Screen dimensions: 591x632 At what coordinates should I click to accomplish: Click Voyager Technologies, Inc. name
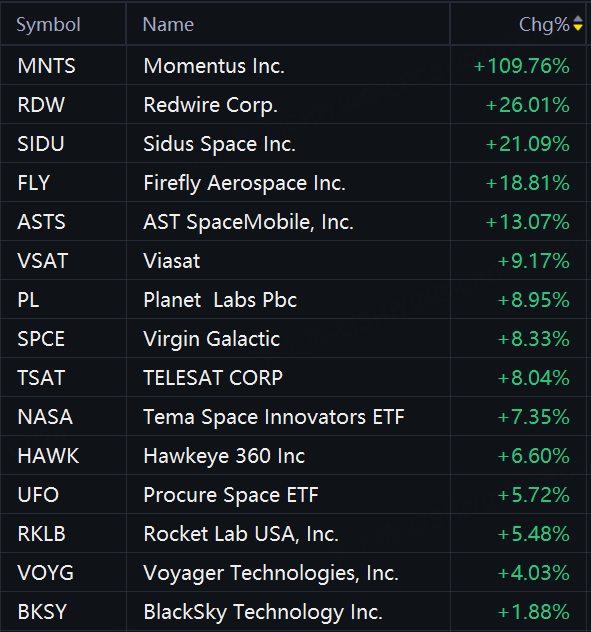click(x=271, y=573)
